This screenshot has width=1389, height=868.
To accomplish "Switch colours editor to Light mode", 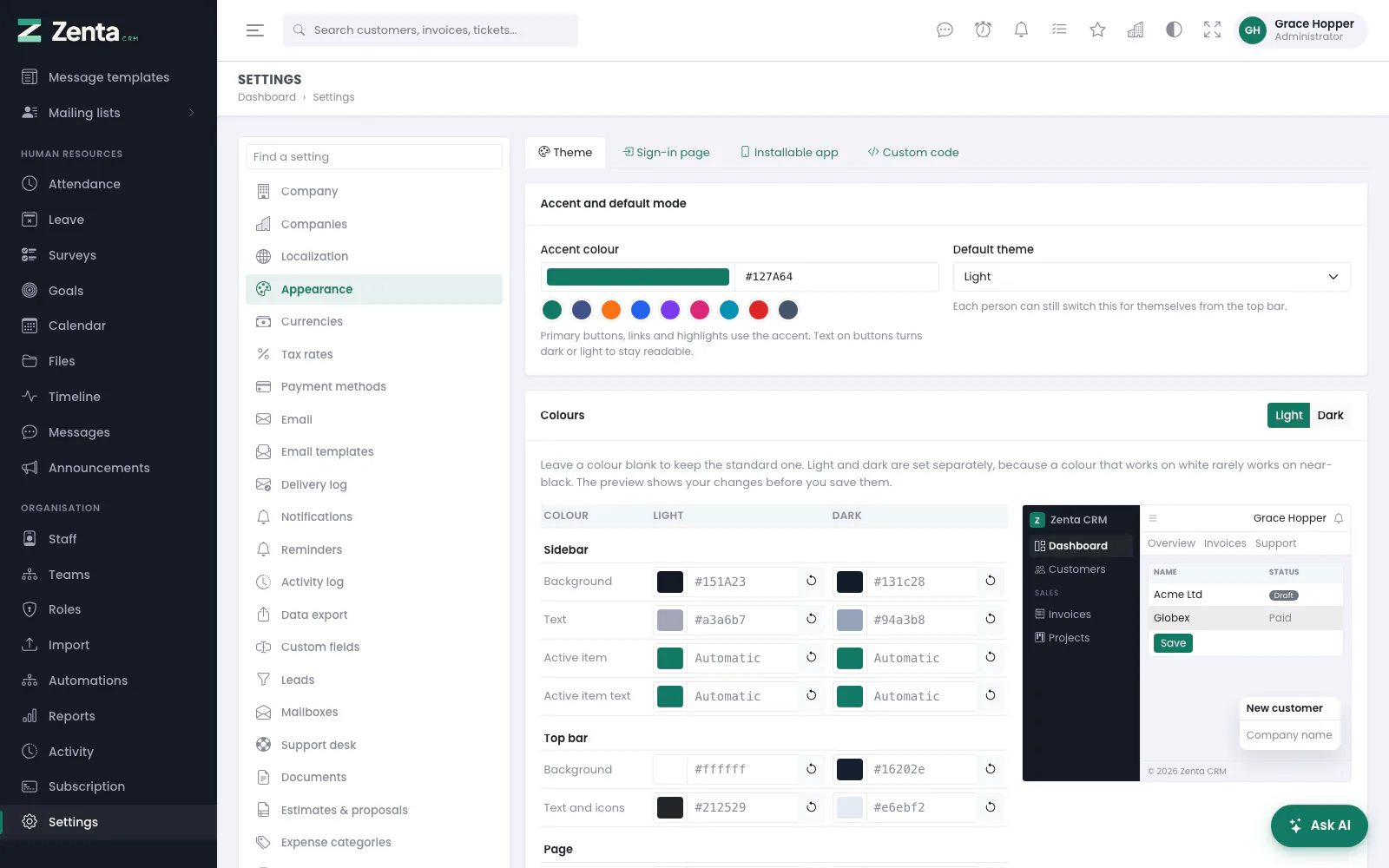I will (x=1288, y=415).
